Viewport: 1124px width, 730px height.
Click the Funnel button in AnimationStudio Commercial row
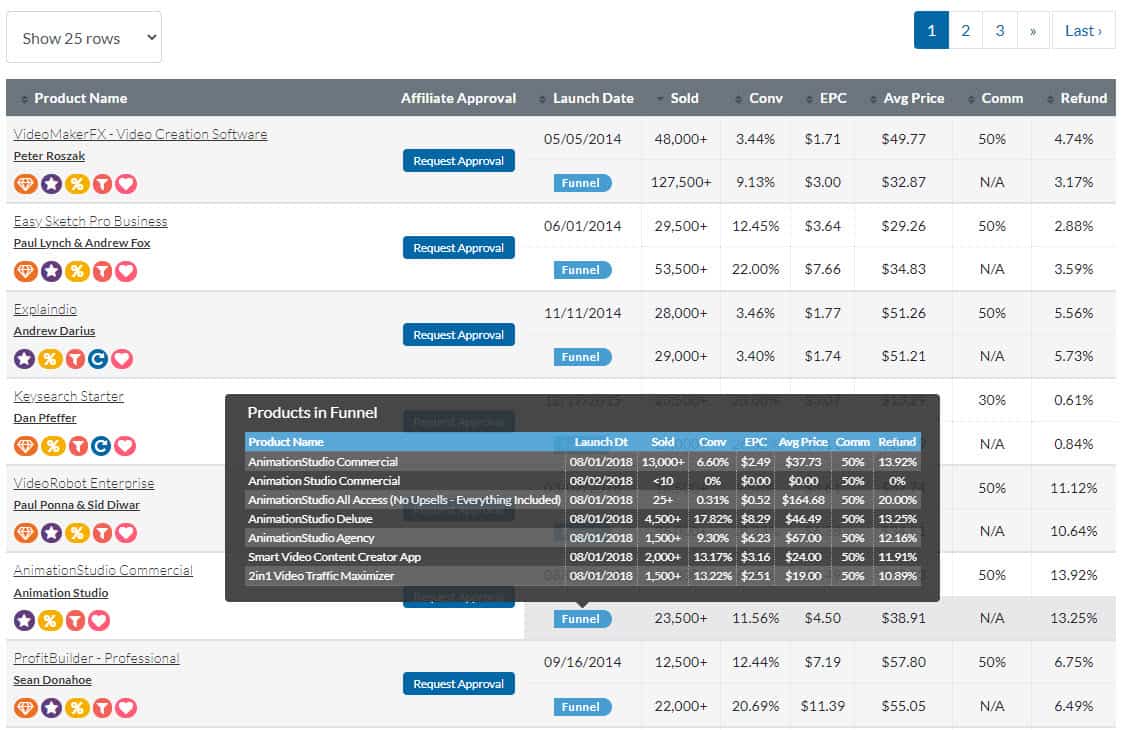[582, 619]
